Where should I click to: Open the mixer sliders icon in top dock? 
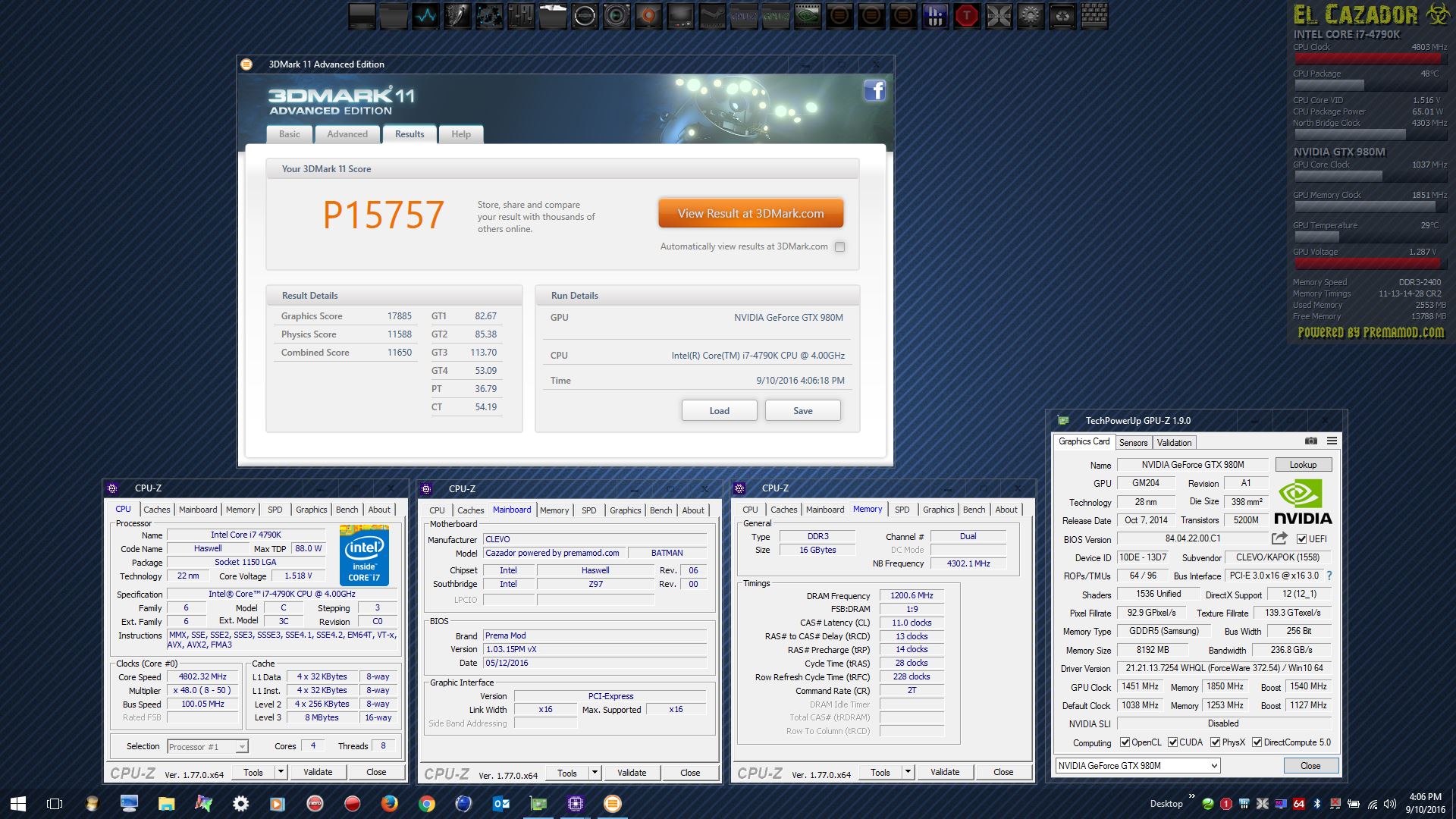(x=521, y=16)
